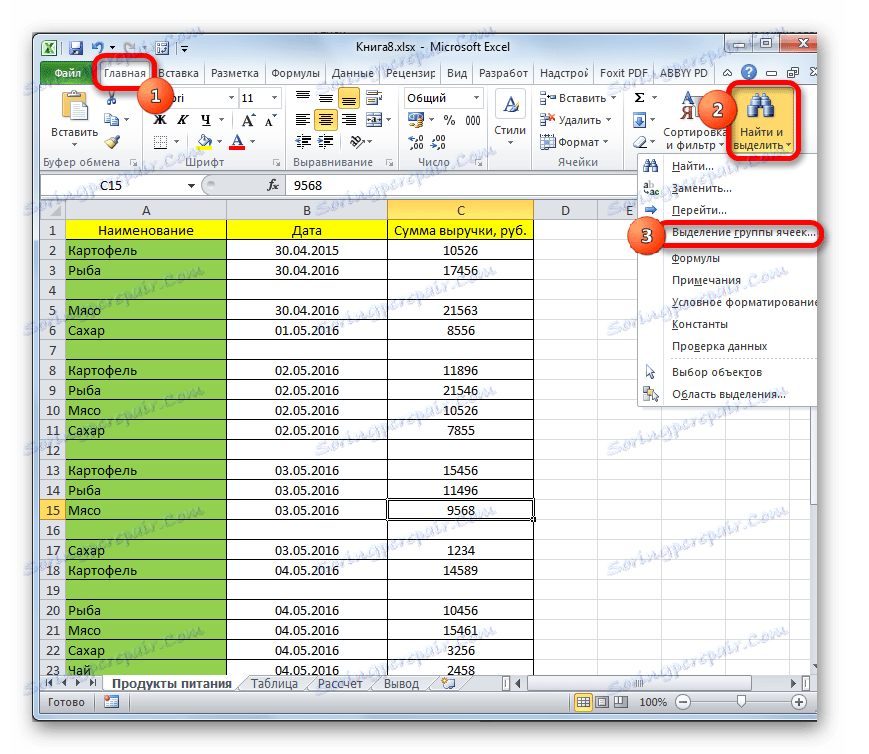Open the Файл tab

point(67,73)
